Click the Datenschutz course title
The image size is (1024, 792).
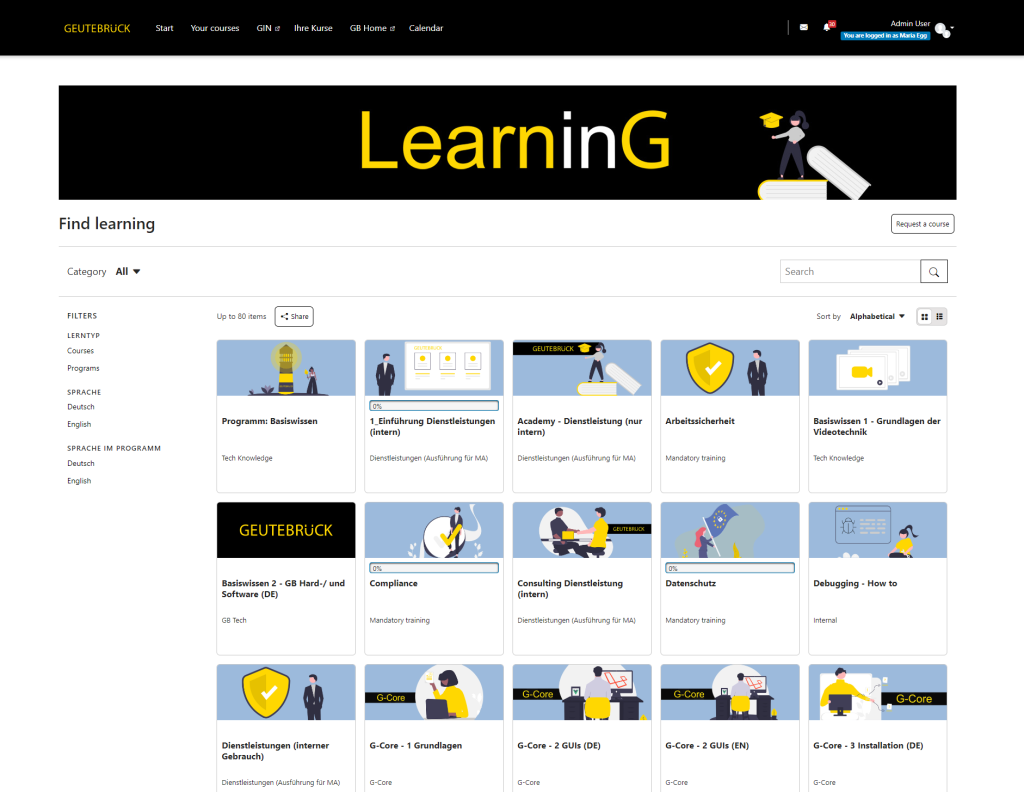click(690, 584)
